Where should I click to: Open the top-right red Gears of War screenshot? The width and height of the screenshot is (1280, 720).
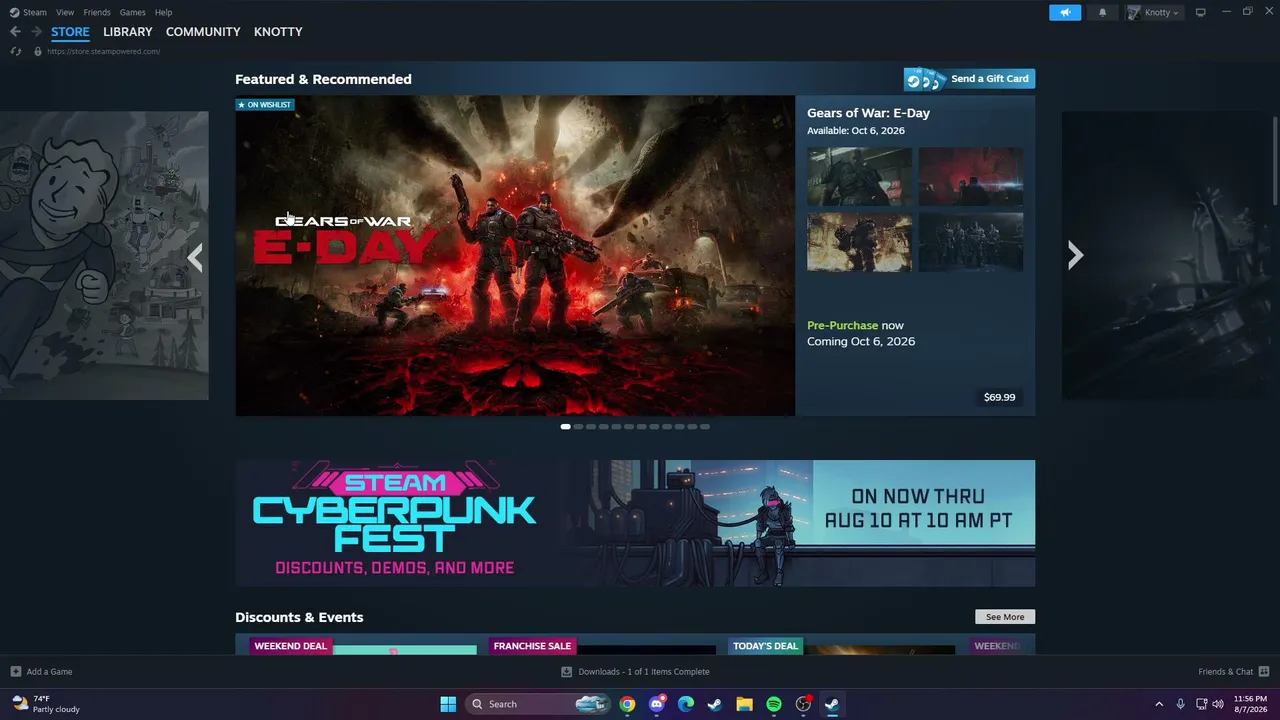tap(971, 177)
